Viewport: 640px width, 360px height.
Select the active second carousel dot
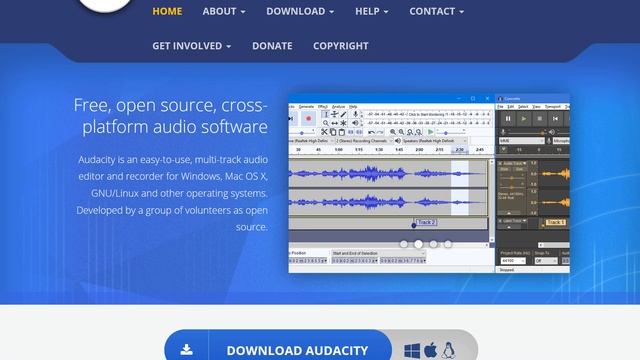coord(418,244)
